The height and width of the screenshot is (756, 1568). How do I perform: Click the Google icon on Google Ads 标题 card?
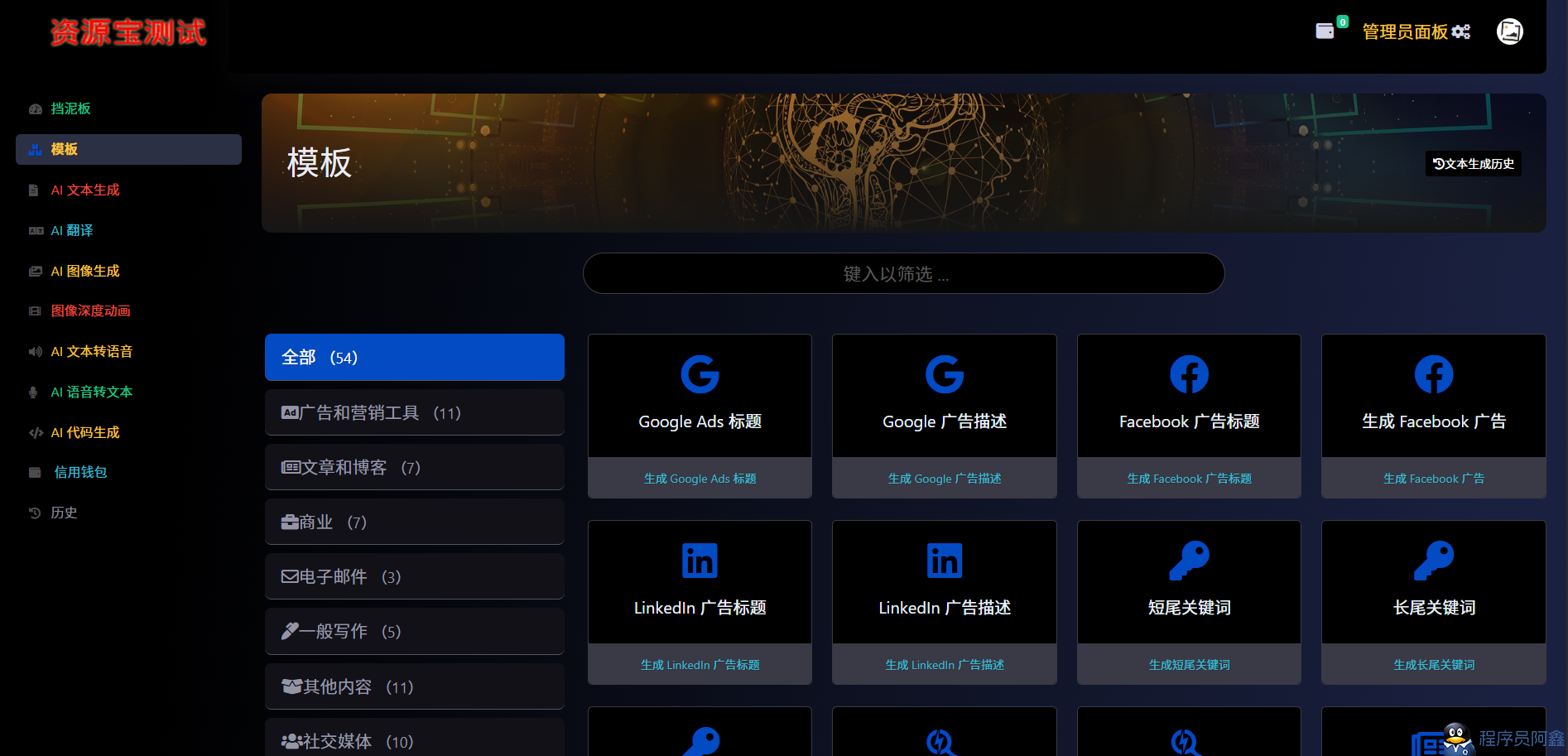700,374
